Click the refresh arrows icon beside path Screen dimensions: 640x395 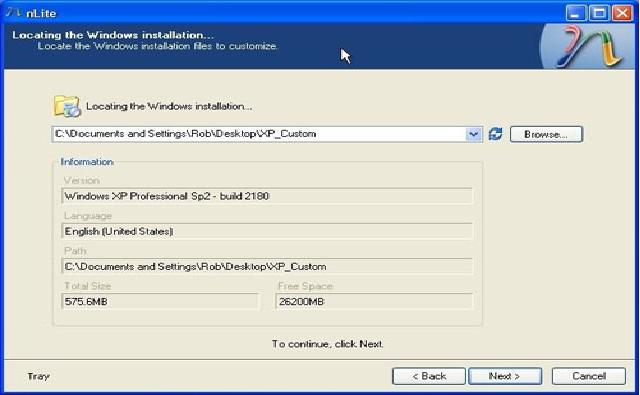[496, 134]
